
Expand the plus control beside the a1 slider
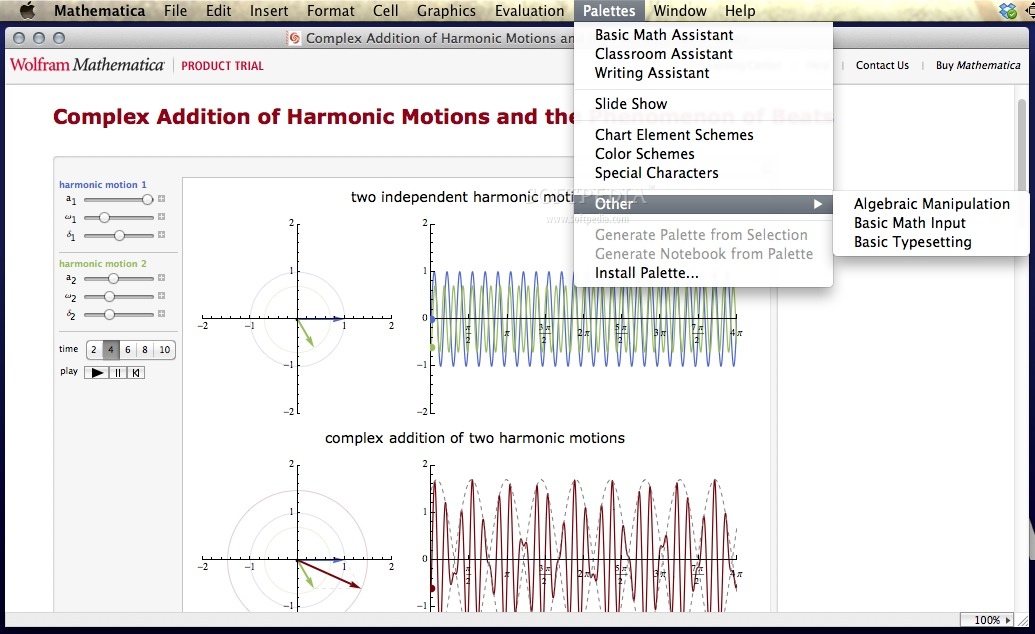161,199
